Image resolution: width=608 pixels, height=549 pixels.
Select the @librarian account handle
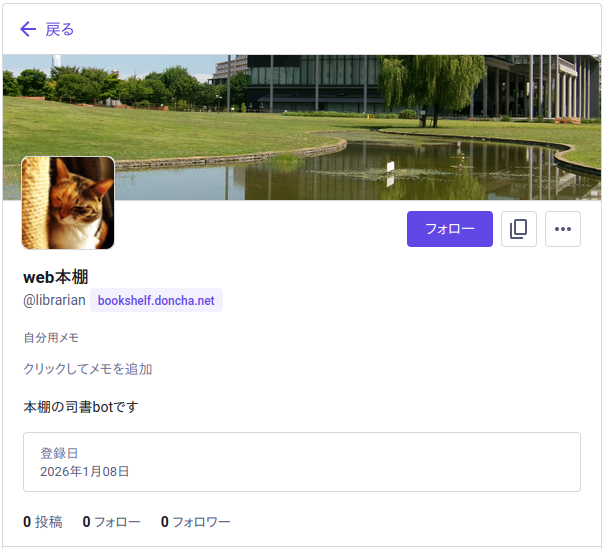pos(54,301)
